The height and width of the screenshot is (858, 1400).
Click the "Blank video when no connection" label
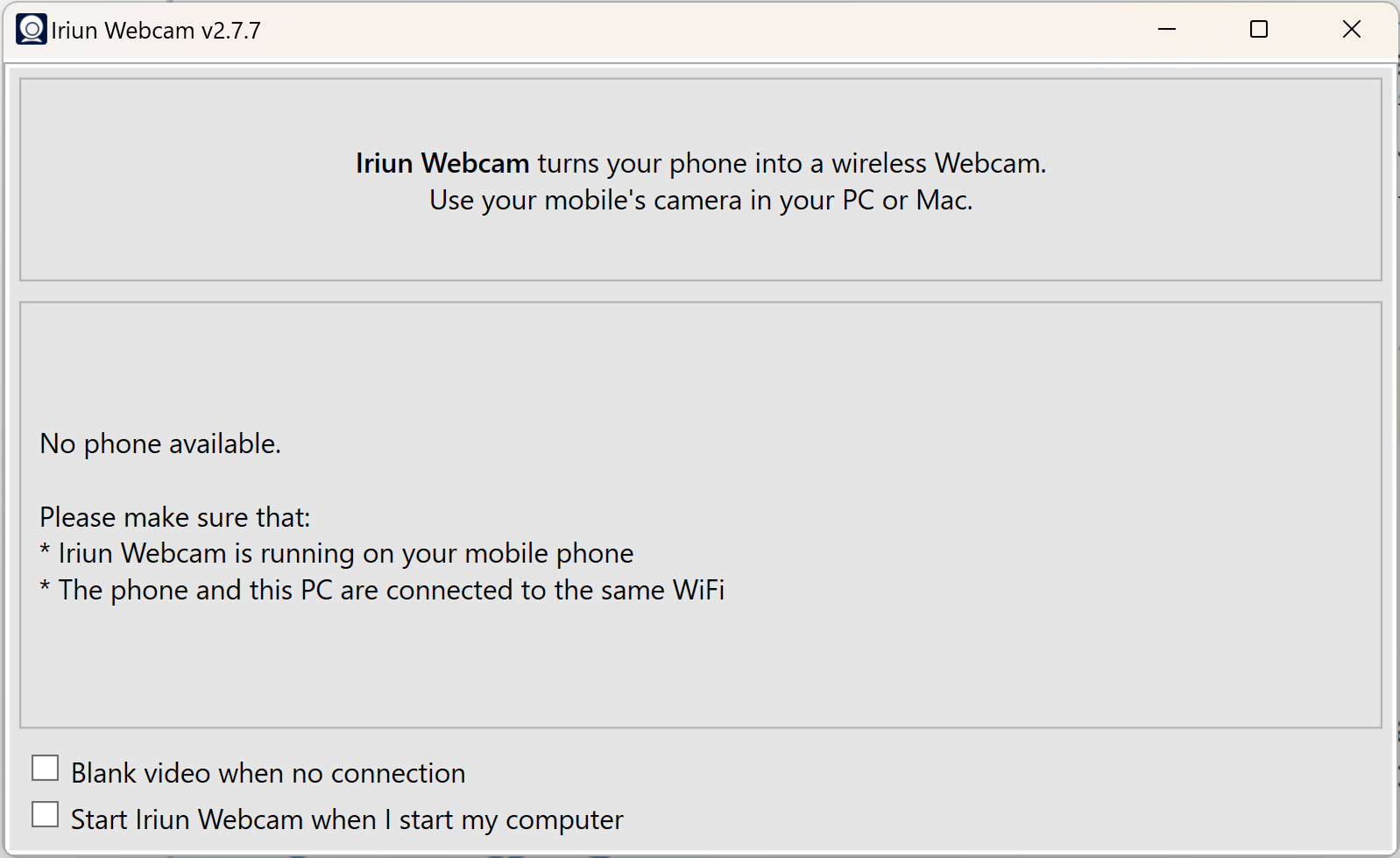268,772
